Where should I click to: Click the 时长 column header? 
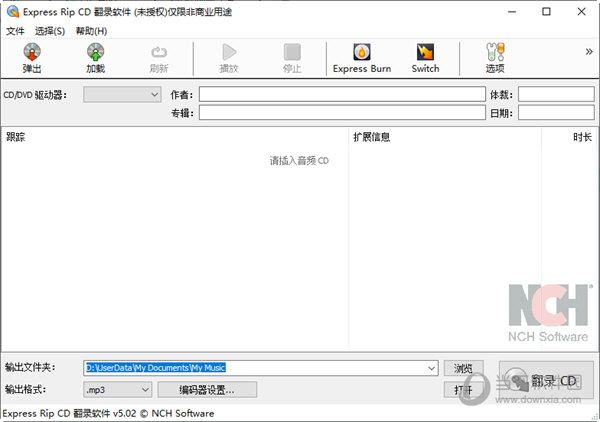pyautogui.click(x=582, y=137)
